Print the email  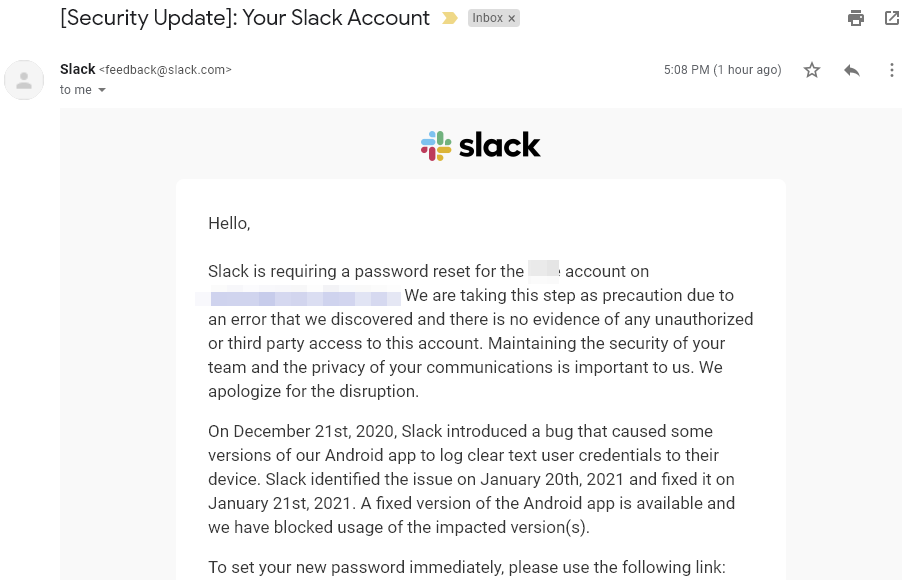coord(856,18)
